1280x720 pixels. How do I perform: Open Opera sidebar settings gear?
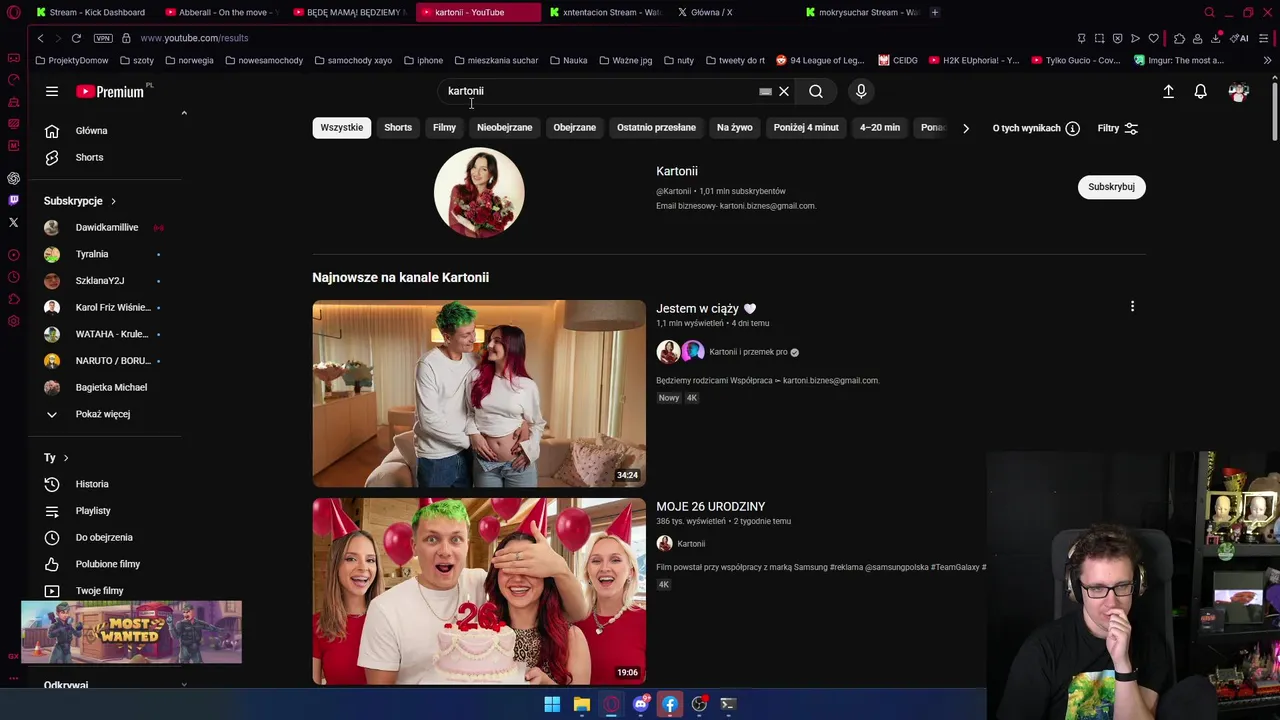coord(13,321)
